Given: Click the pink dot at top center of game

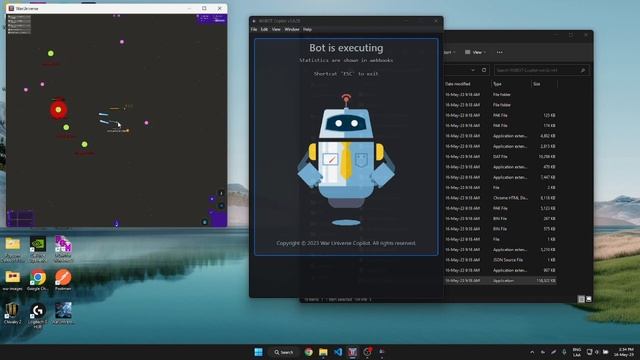Looking at the screenshot, I should point(122,42).
